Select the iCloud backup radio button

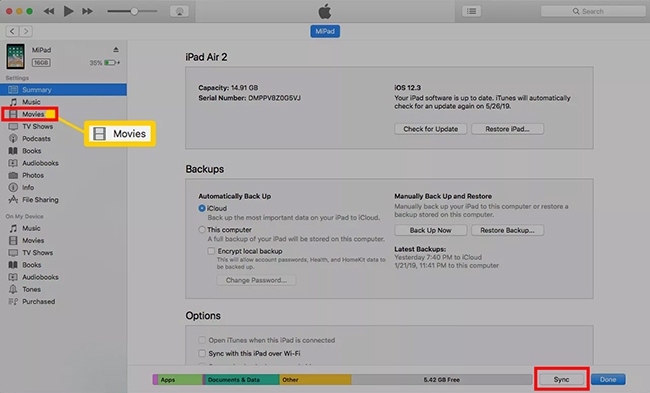[x=202, y=208]
